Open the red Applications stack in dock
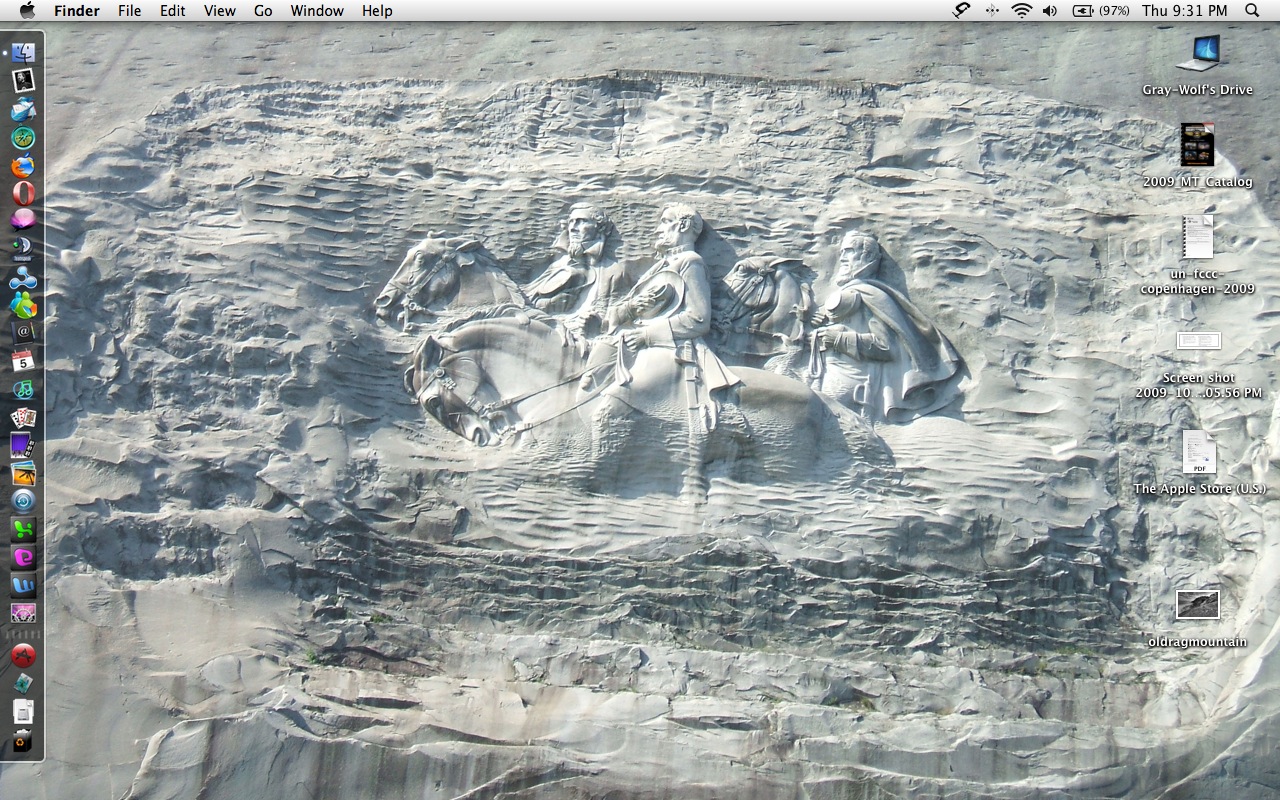 (23, 656)
